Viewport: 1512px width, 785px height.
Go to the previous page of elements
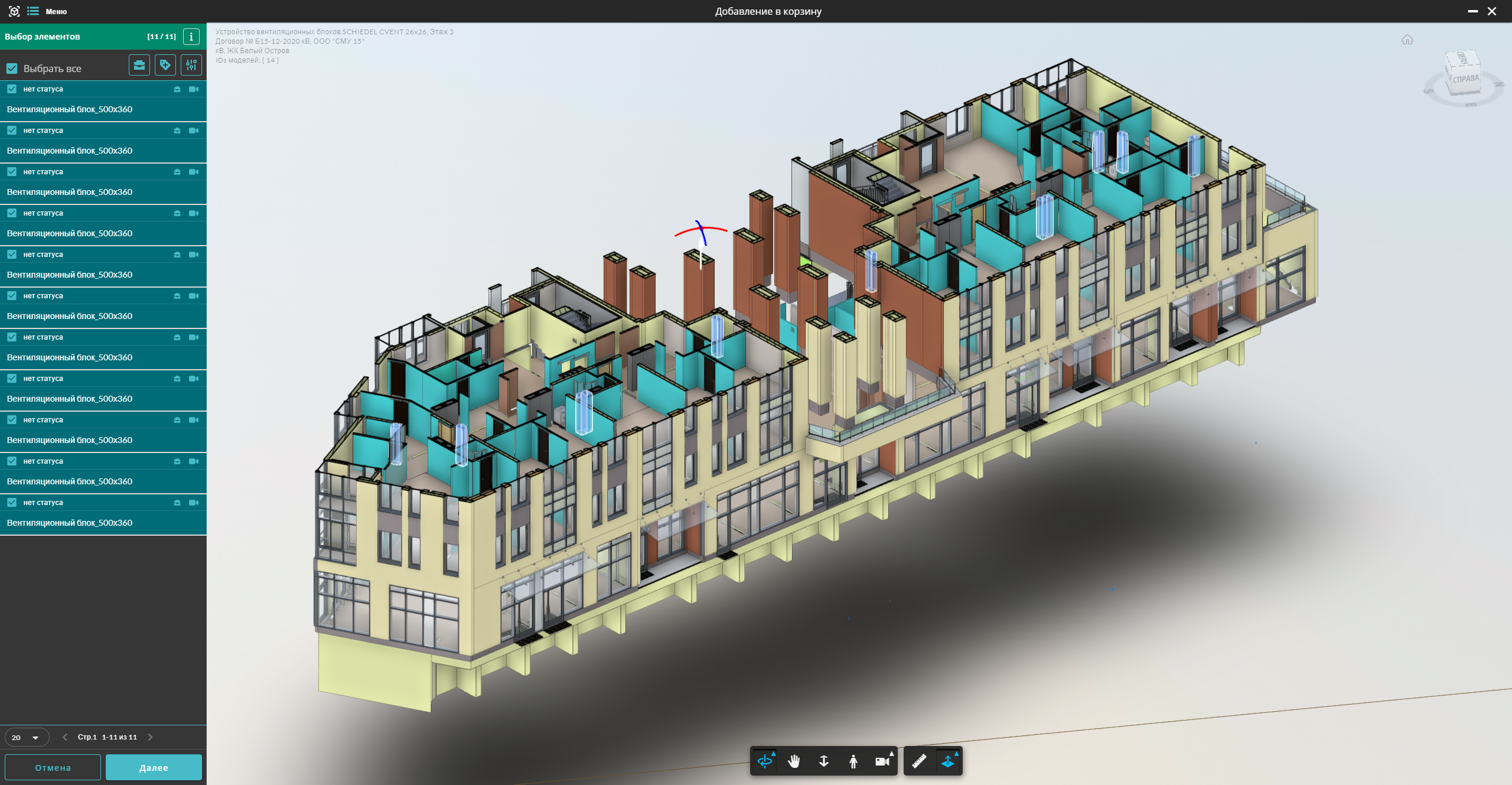(65, 737)
